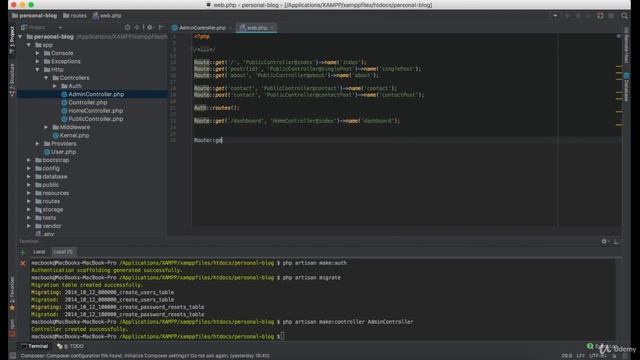Switch to first Local terminal tab
The image size is (640, 360).
pos(39,252)
